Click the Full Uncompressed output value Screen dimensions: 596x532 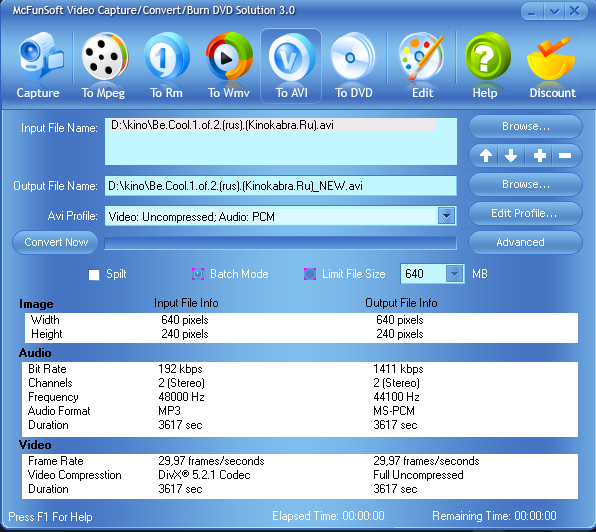[418, 475]
